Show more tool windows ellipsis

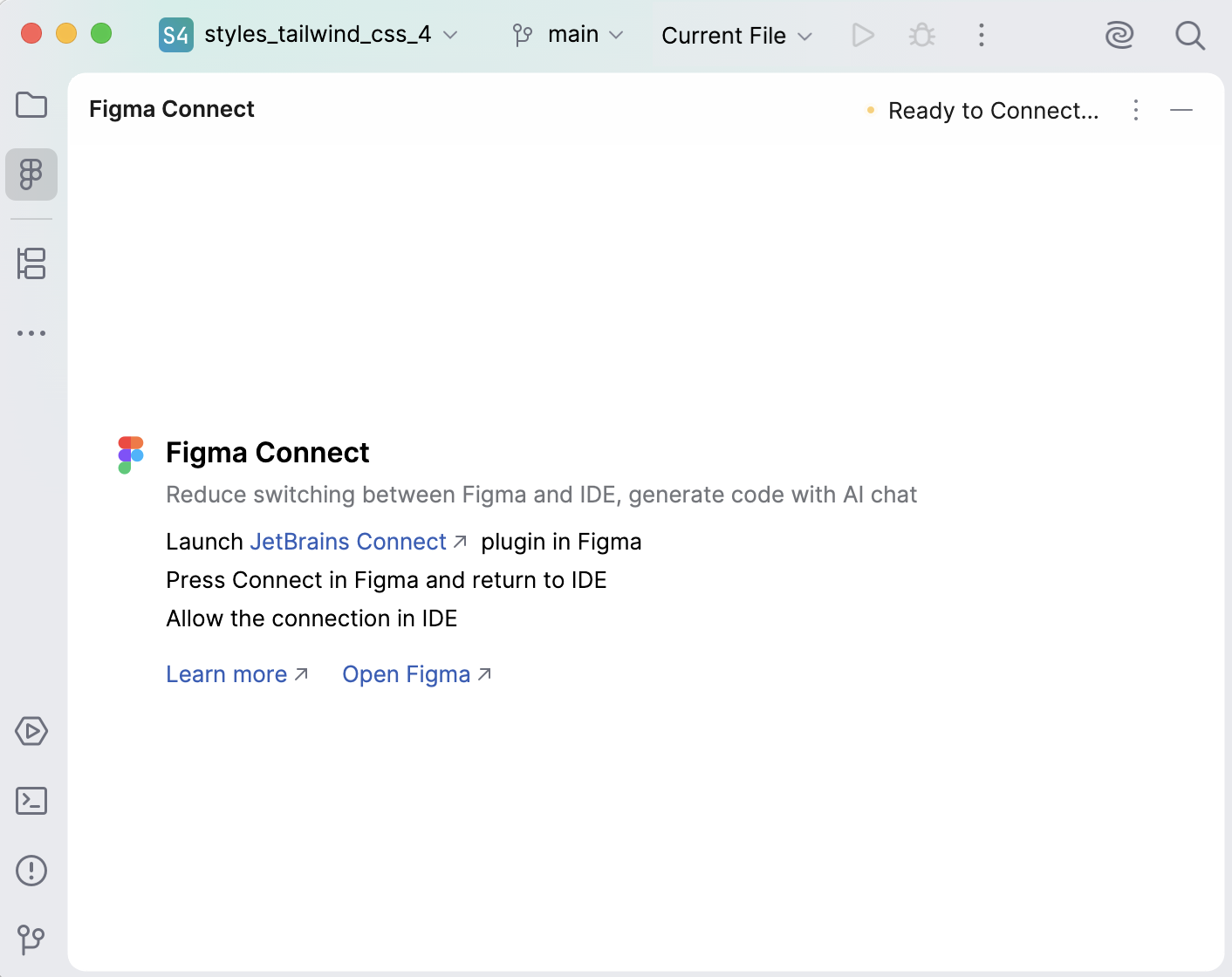31,333
